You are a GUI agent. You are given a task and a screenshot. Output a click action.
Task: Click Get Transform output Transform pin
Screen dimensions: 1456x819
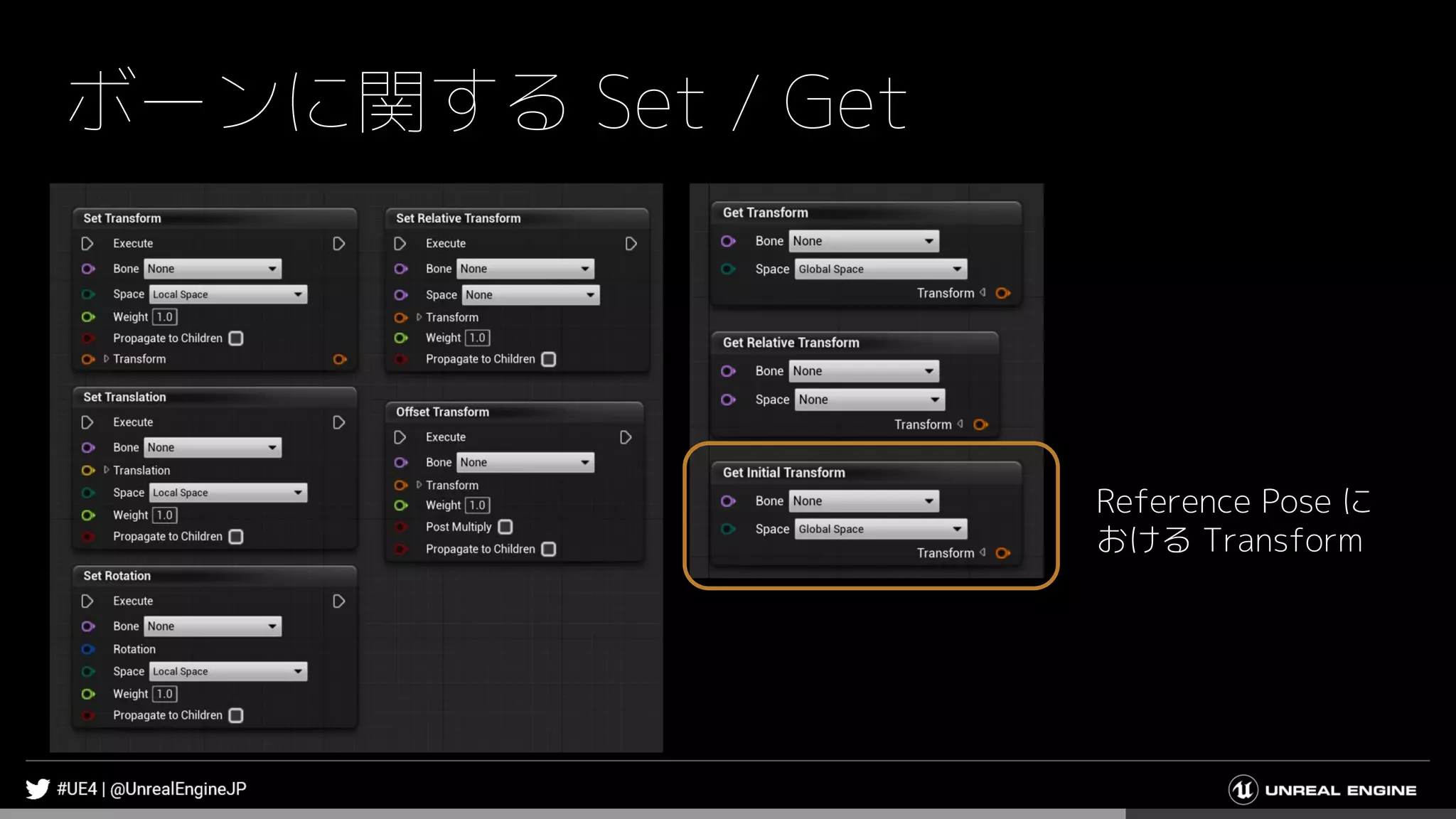pyautogui.click(x=1003, y=293)
